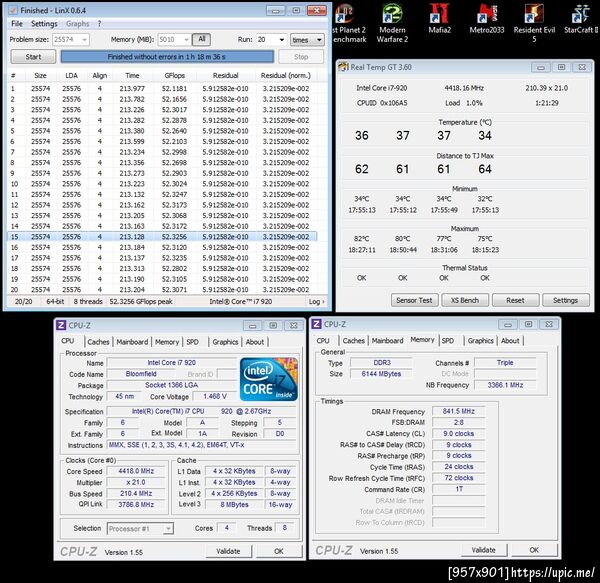Click the Stop button in LinX
600x583 pixels.
301,57
